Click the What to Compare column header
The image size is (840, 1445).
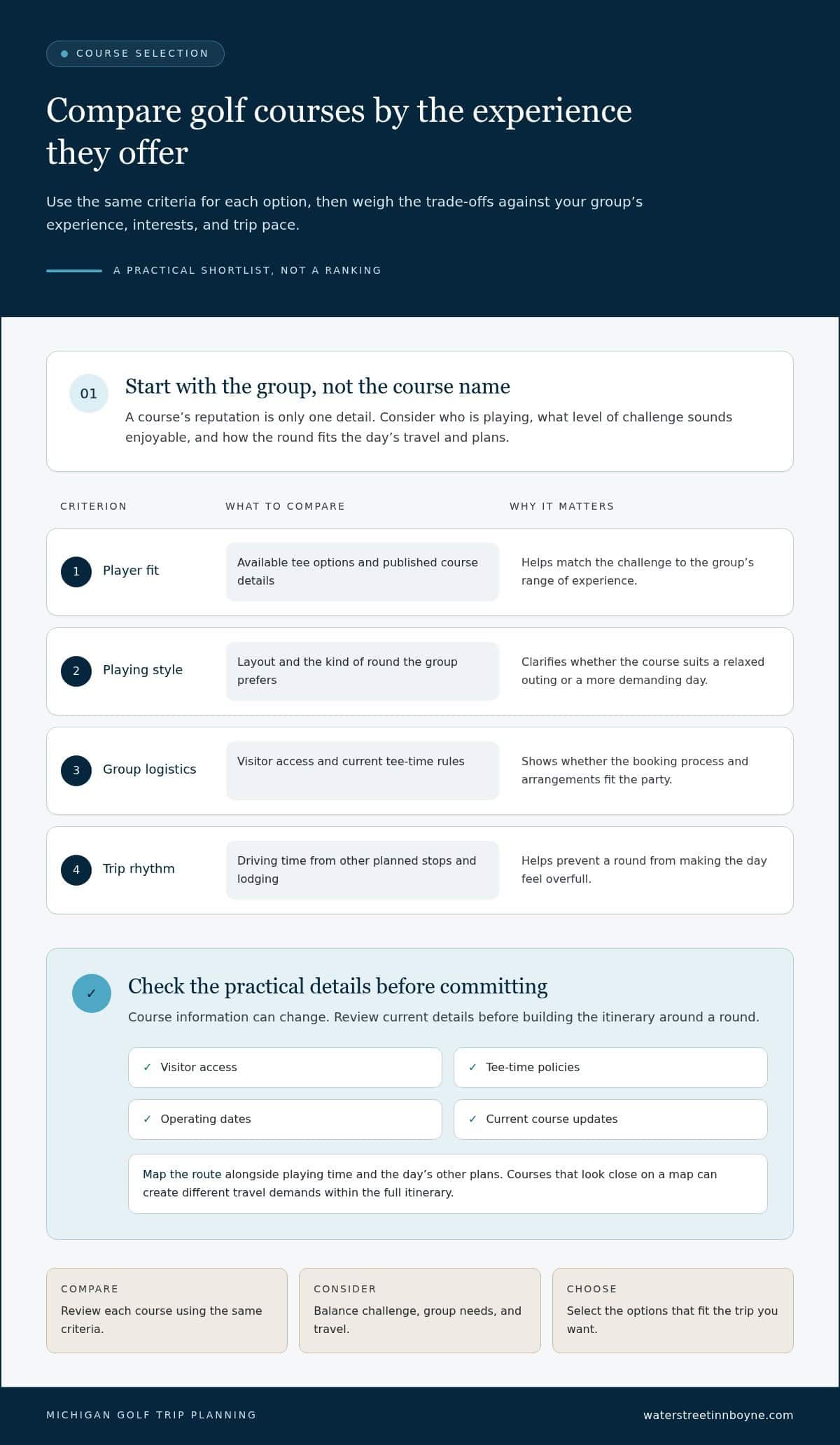point(285,506)
